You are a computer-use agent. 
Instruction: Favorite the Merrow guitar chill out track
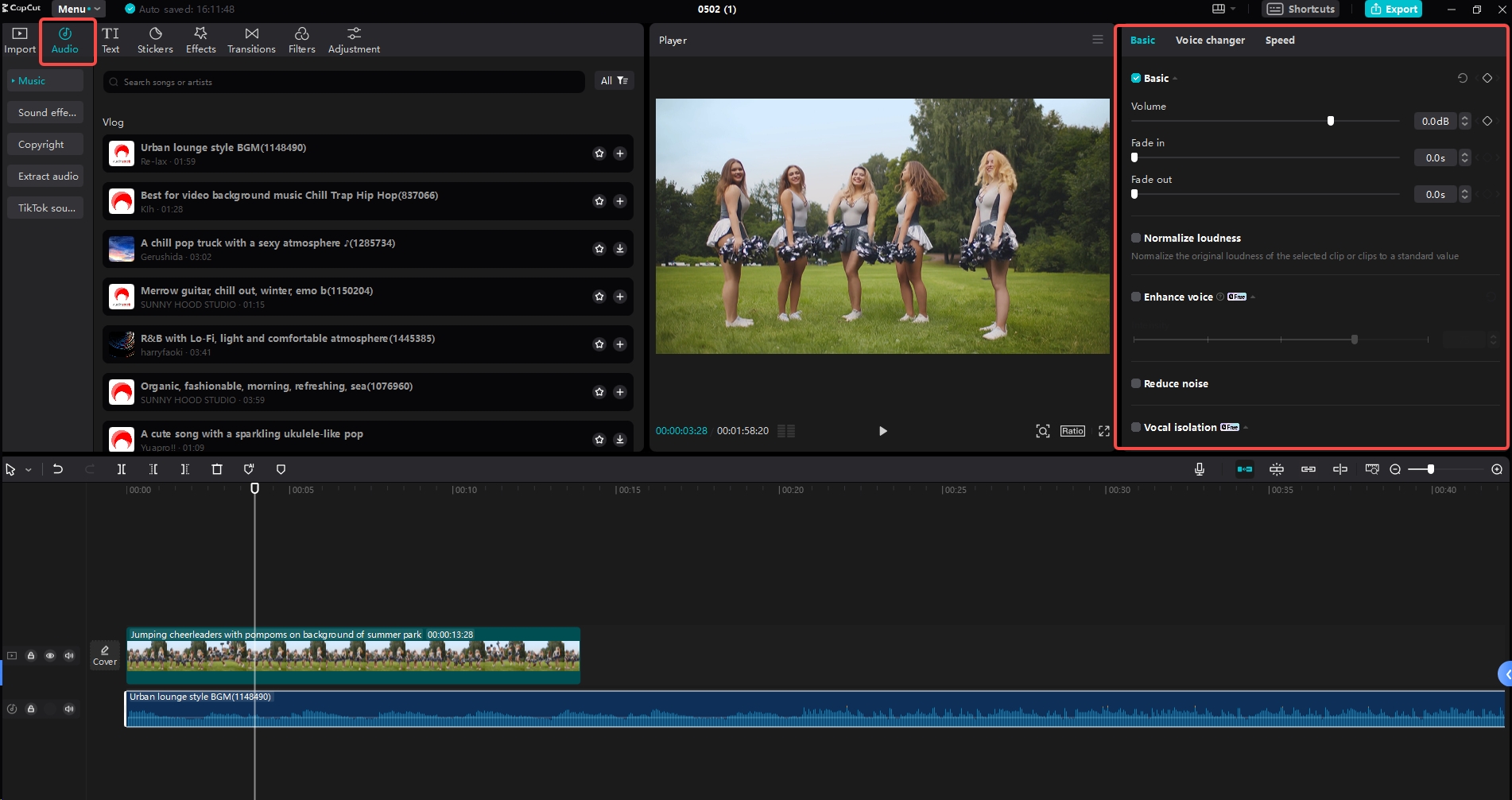click(x=599, y=297)
